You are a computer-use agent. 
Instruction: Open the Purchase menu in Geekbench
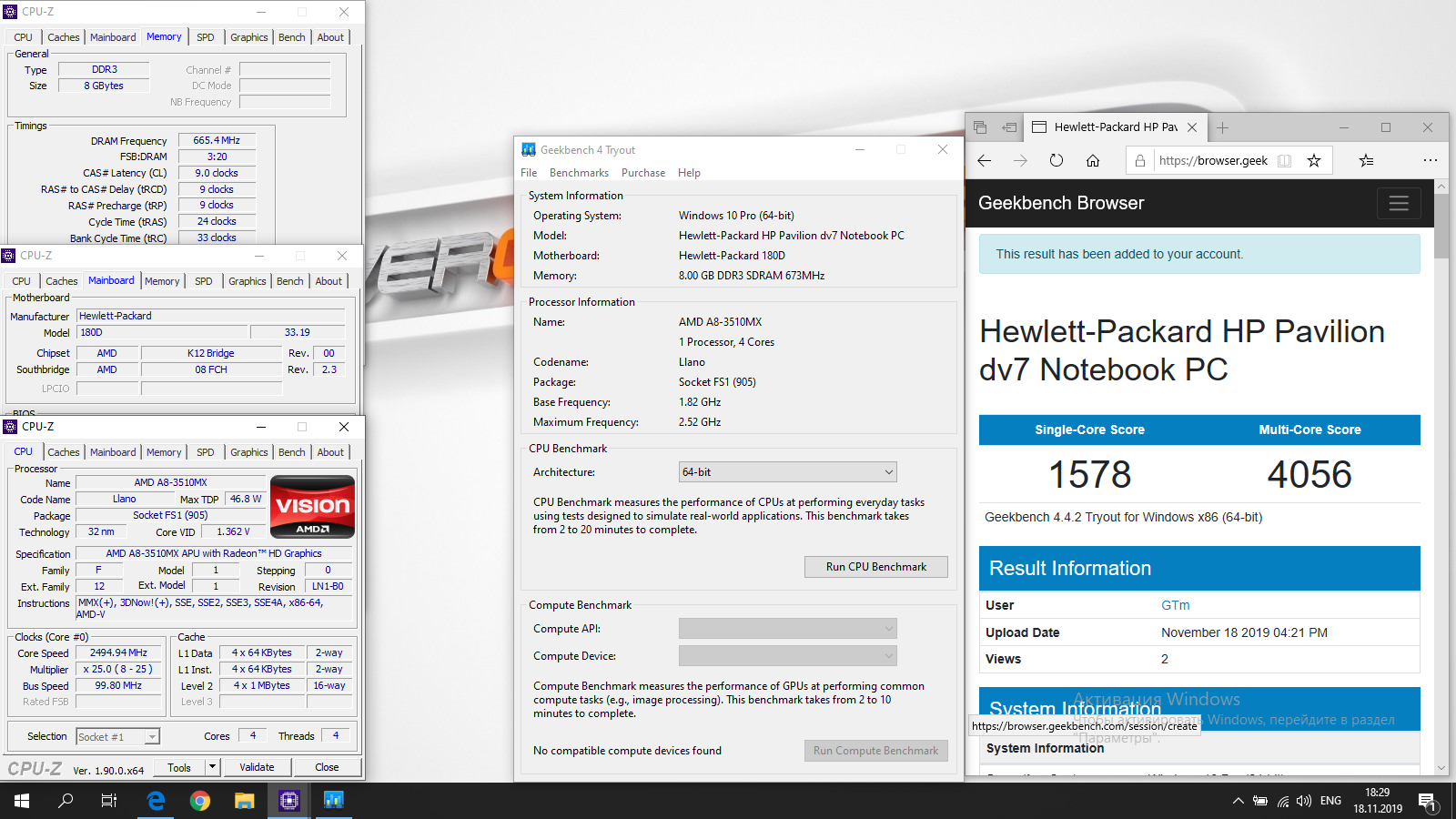point(643,173)
